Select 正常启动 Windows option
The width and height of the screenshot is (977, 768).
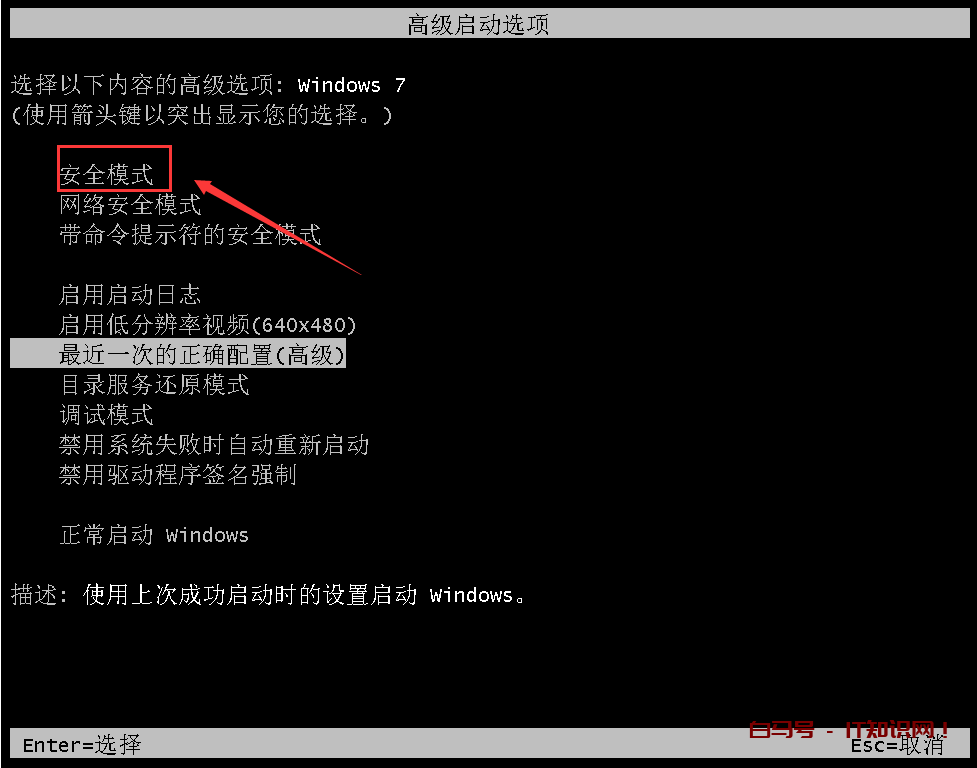click(x=154, y=534)
